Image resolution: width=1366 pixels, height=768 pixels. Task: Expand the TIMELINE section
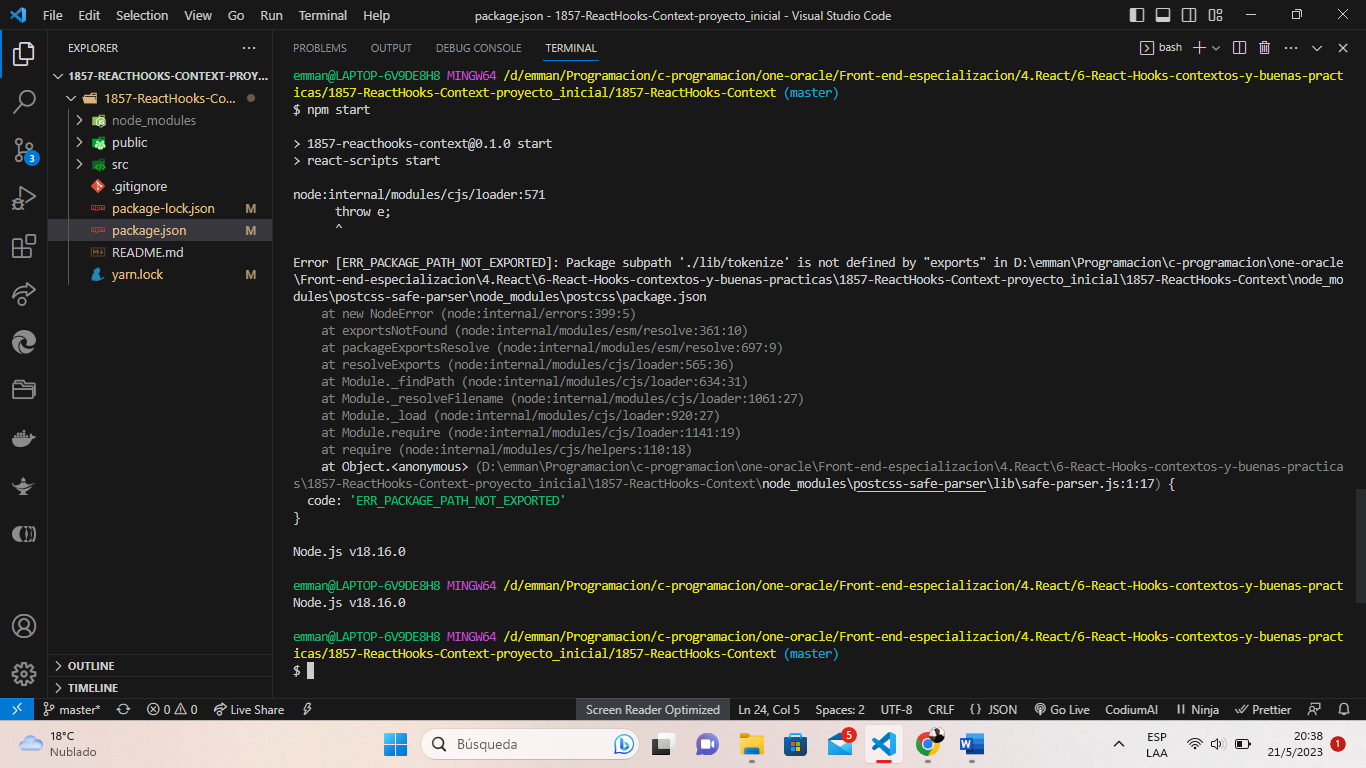pos(160,688)
